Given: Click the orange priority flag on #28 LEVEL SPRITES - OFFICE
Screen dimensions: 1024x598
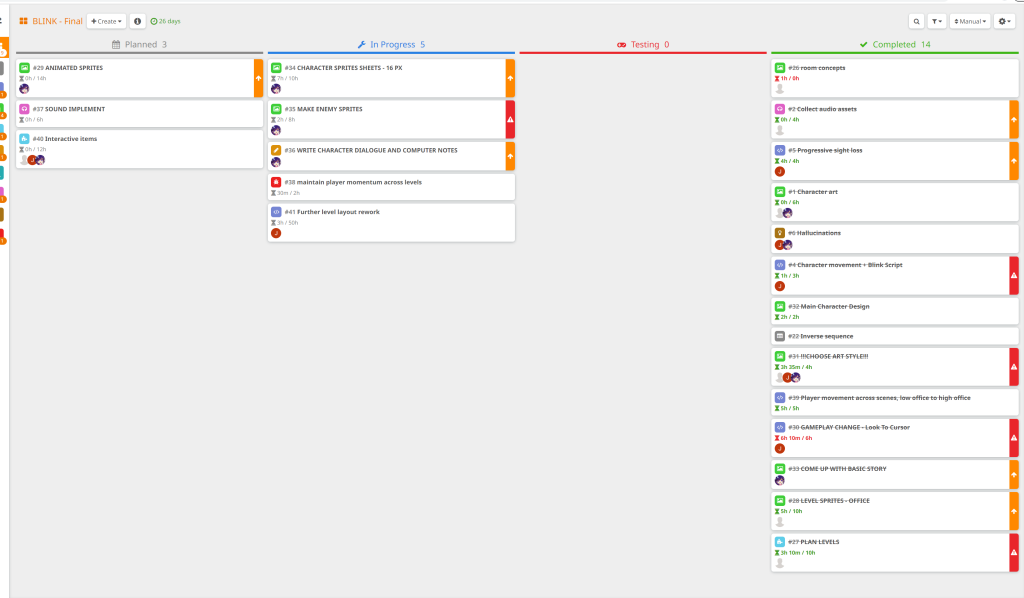Looking at the screenshot, I should click(1014, 511).
